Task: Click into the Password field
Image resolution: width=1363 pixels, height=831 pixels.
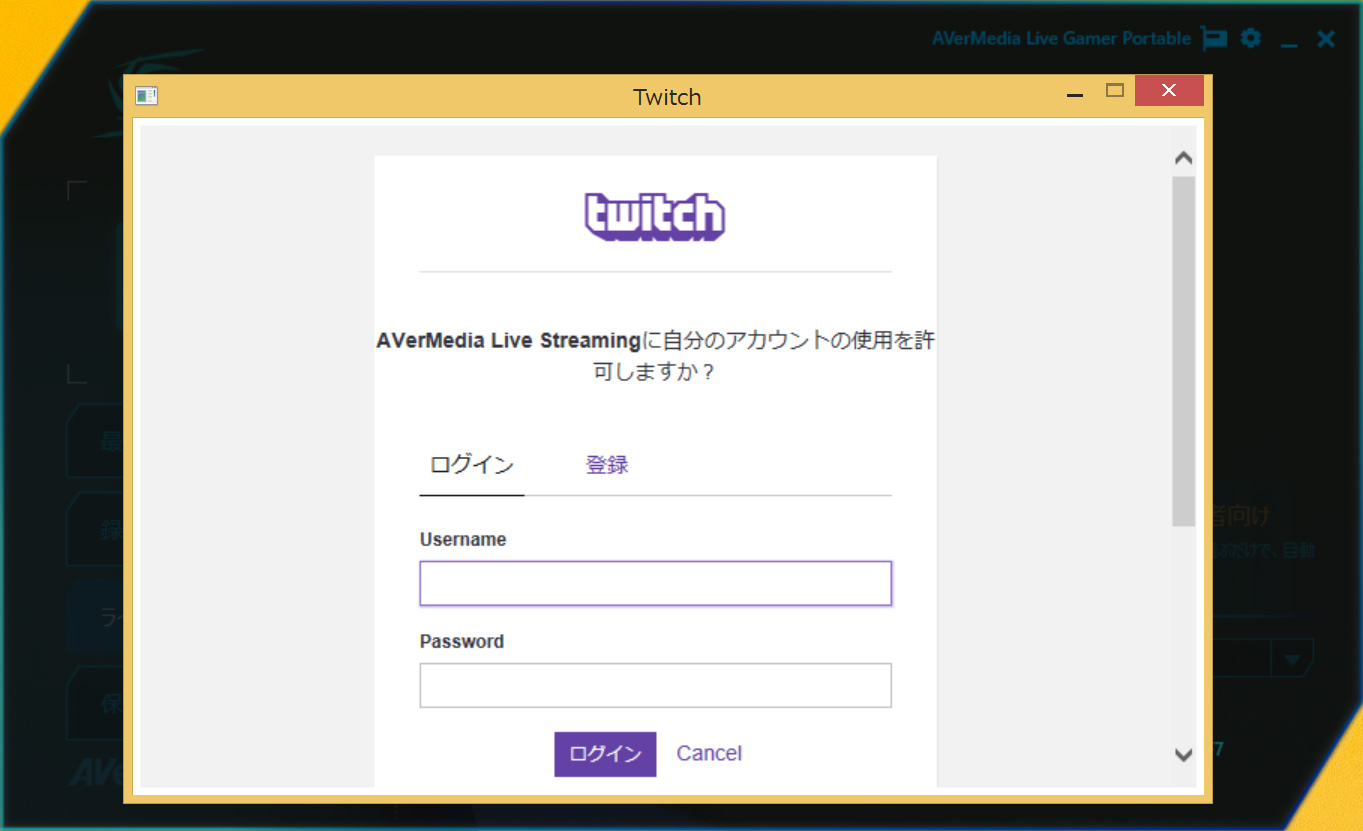Action: (655, 686)
